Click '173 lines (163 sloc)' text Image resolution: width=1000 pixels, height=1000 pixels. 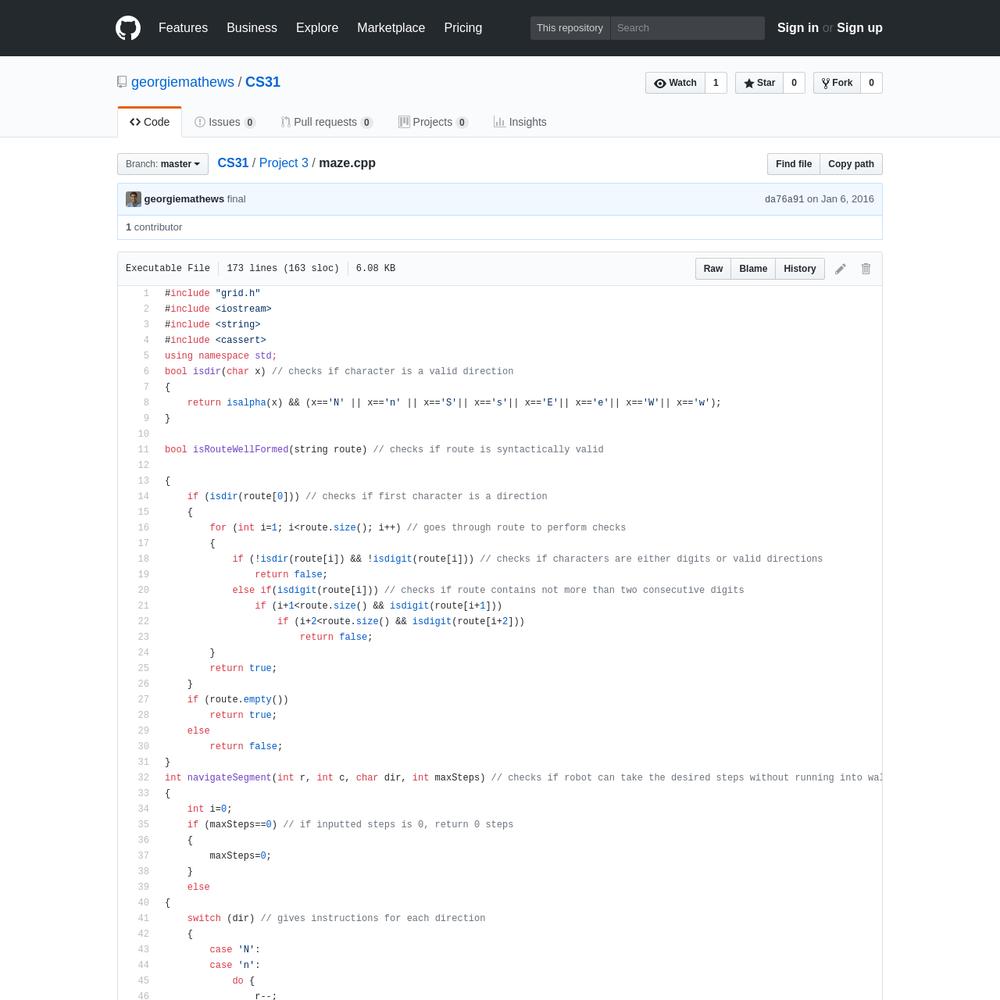[283, 268]
